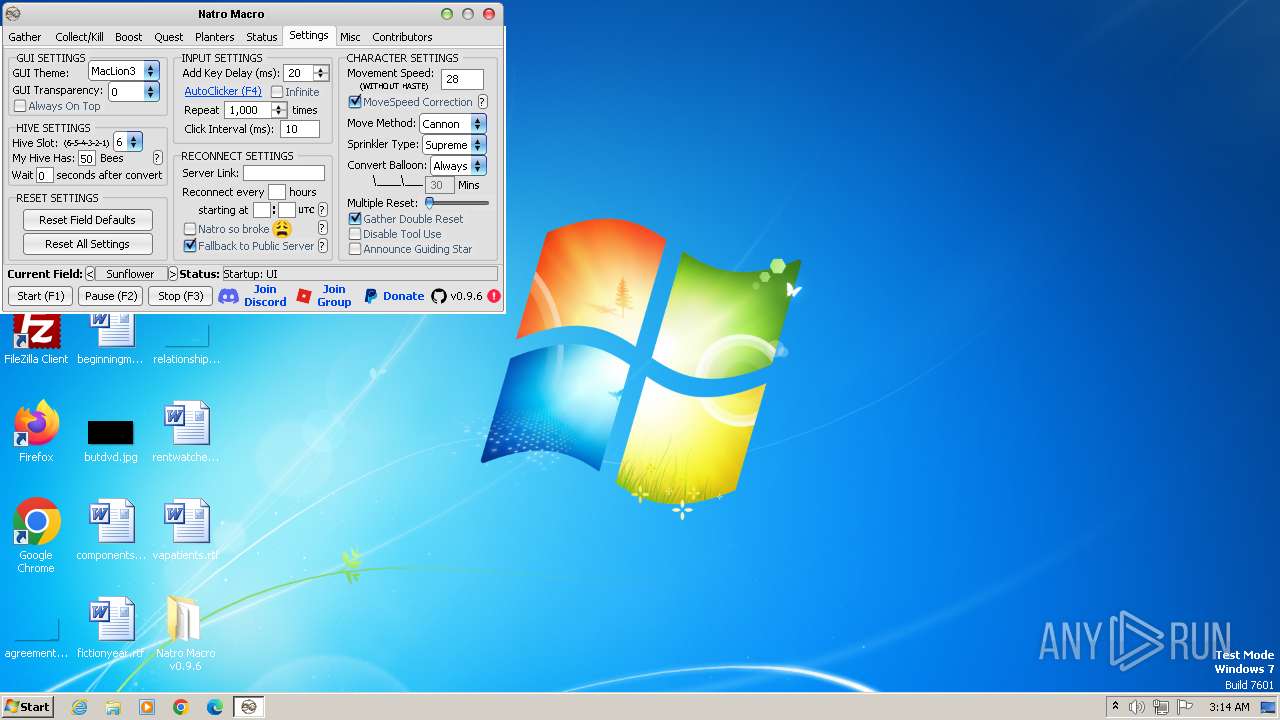This screenshot has width=1280, height=720.
Task: Open Firefox desktop shortcut
Action: click(x=36, y=431)
